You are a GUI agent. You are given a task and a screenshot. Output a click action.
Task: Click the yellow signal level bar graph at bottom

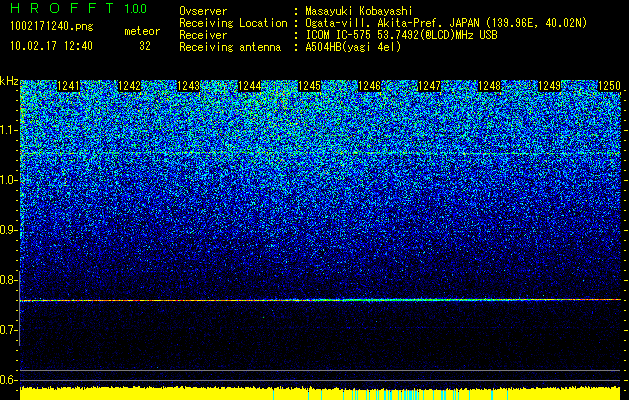tap(320, 394)
